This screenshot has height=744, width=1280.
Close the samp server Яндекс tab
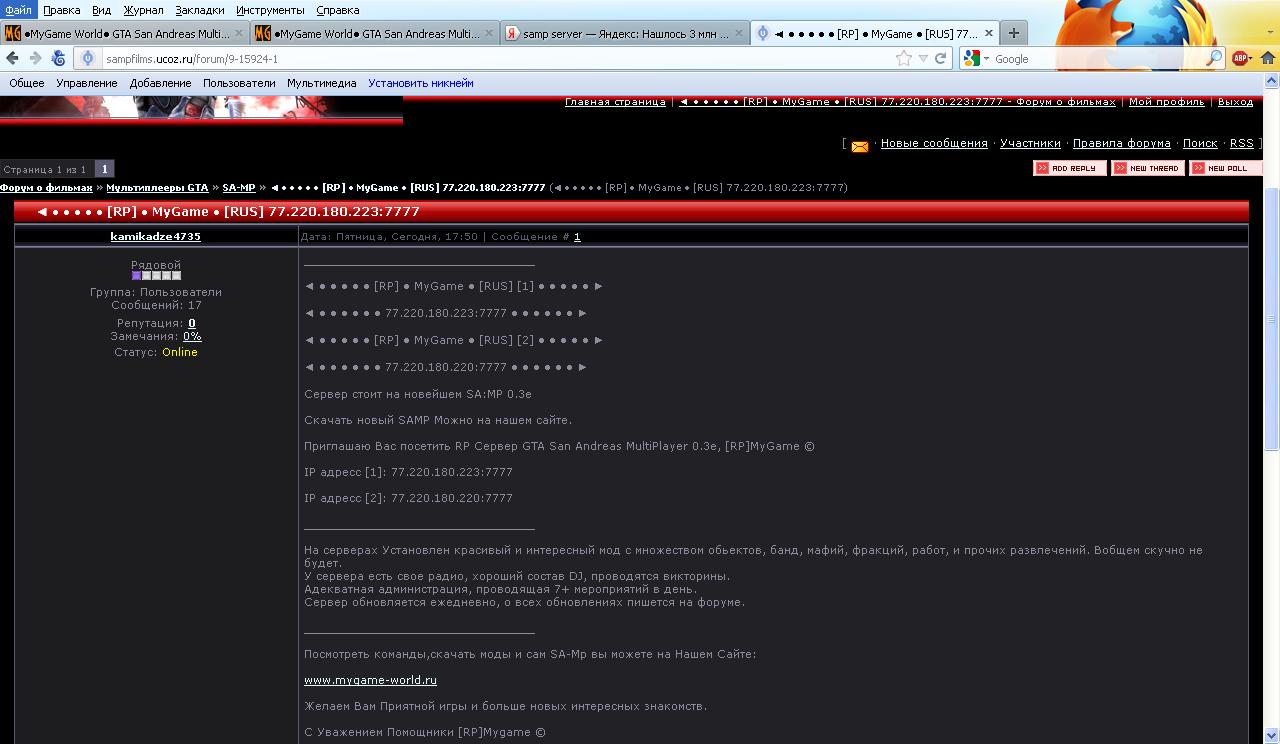[x=738, y=33]
